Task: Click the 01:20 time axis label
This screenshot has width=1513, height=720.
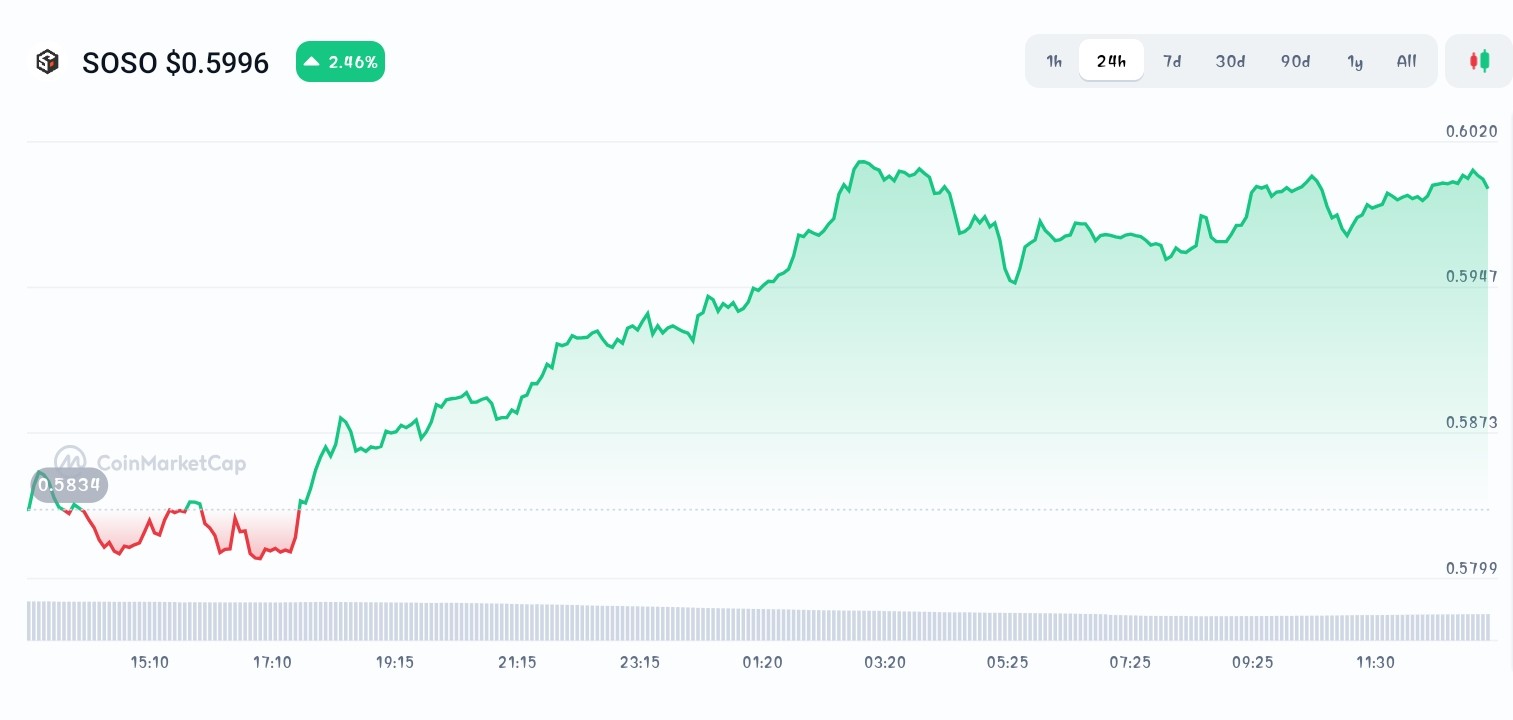Action: point(762,662)
